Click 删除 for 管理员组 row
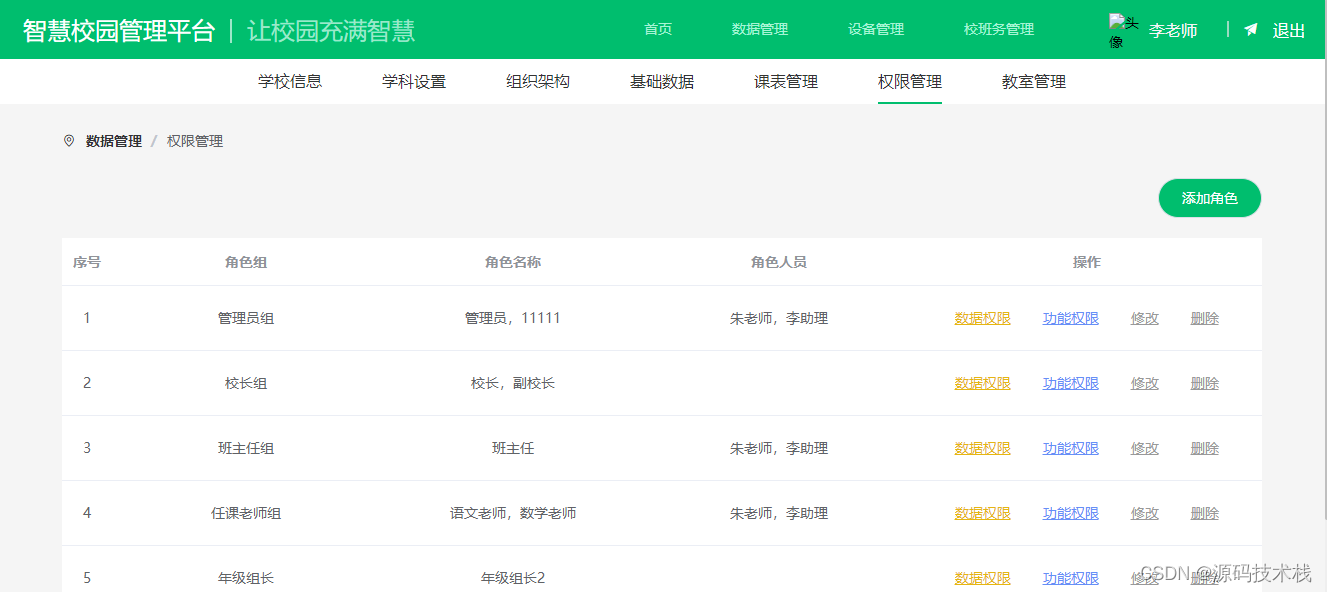Image resolution: width=1327 pixels, height=592 pixels. 1205,318
